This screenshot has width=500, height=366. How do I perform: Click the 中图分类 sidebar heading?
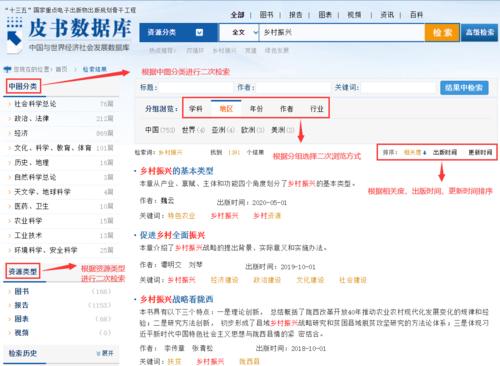(x=23, y=86)
